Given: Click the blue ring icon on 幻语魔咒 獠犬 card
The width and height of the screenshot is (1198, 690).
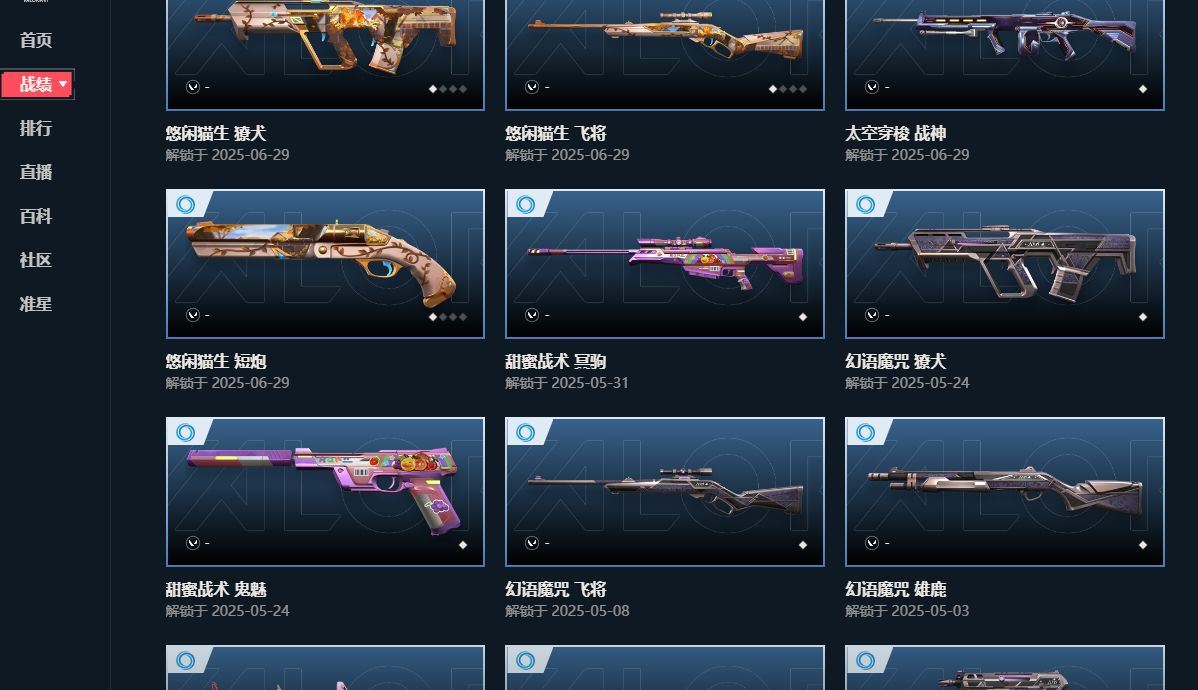Looking at the screenshot, I should click(865, 205).
